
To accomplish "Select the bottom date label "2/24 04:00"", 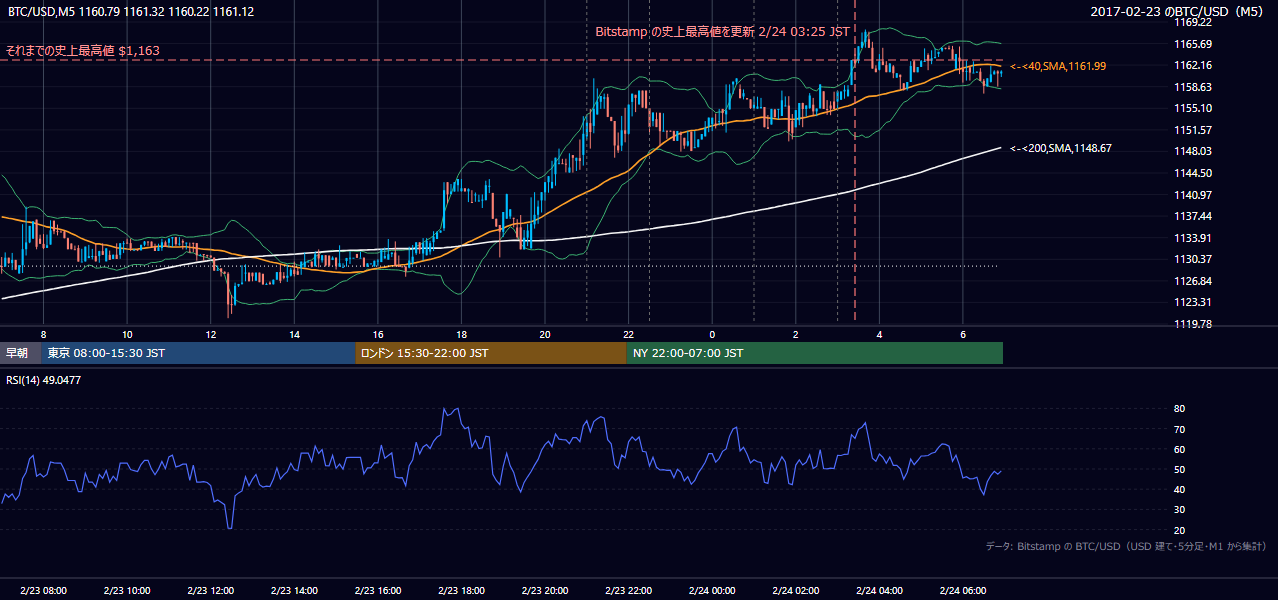I will 880,591.
